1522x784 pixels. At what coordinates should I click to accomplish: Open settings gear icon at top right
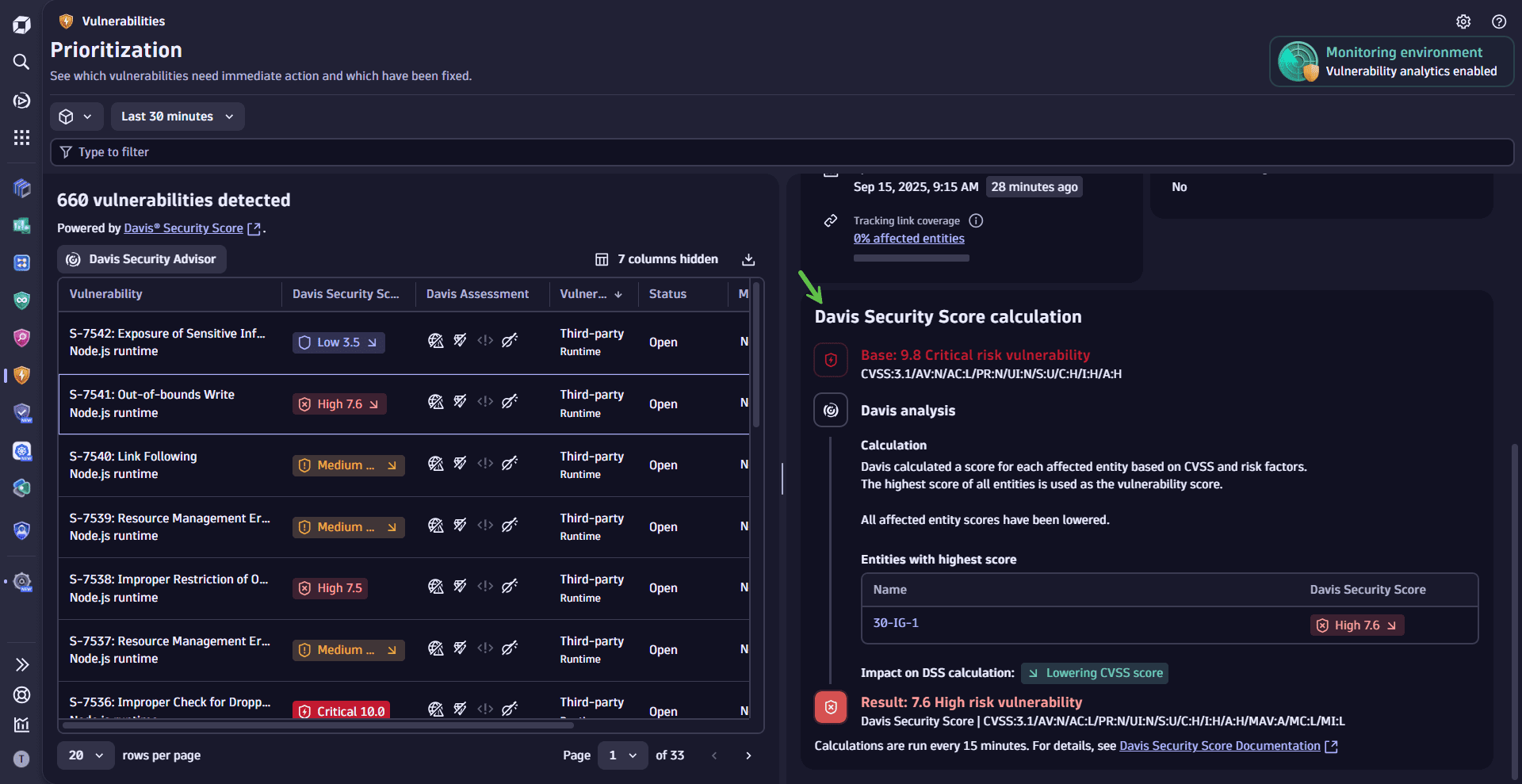(x=1463, y=21)
